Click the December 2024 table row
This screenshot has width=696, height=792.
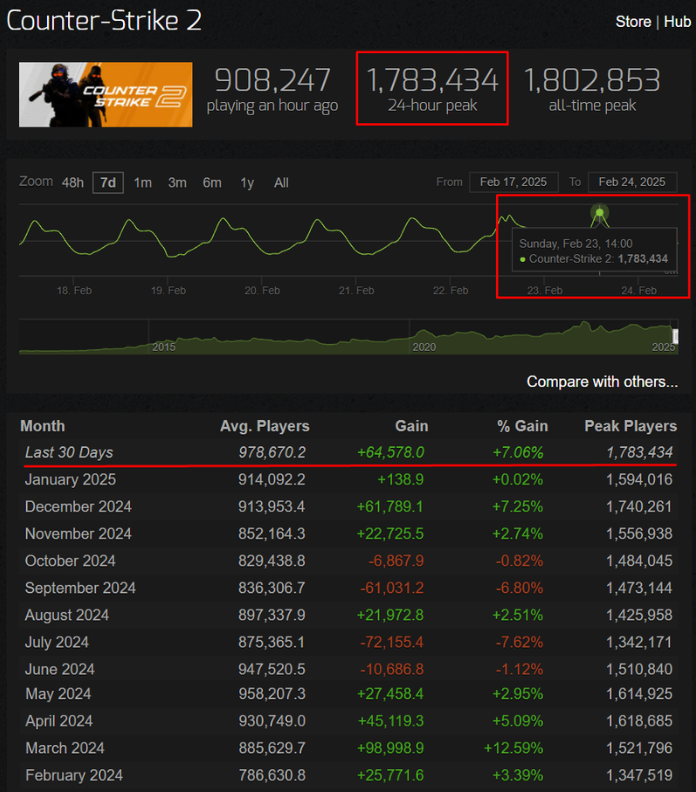tap(348, 507)
